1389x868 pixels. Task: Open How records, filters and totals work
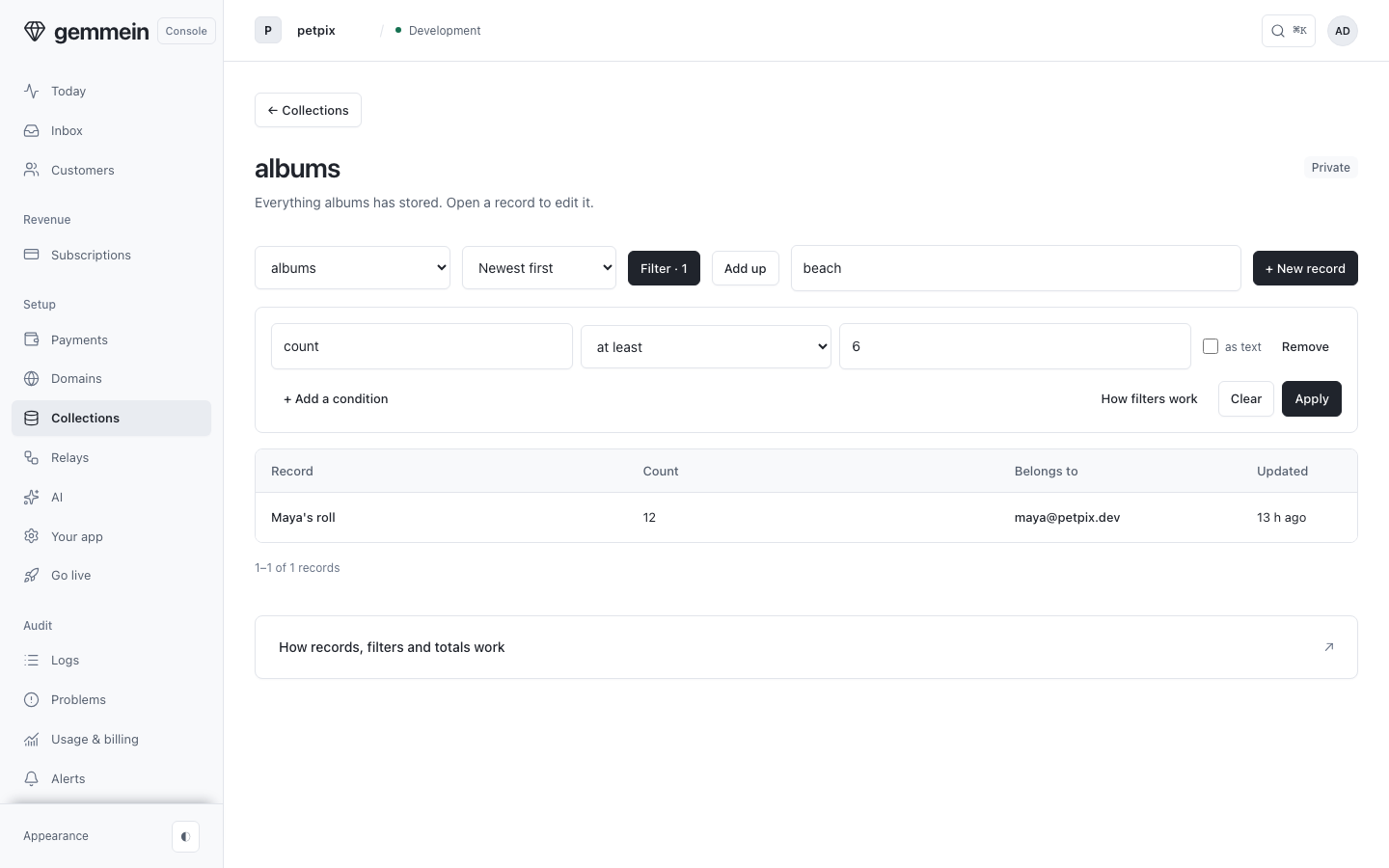point(805,647)
